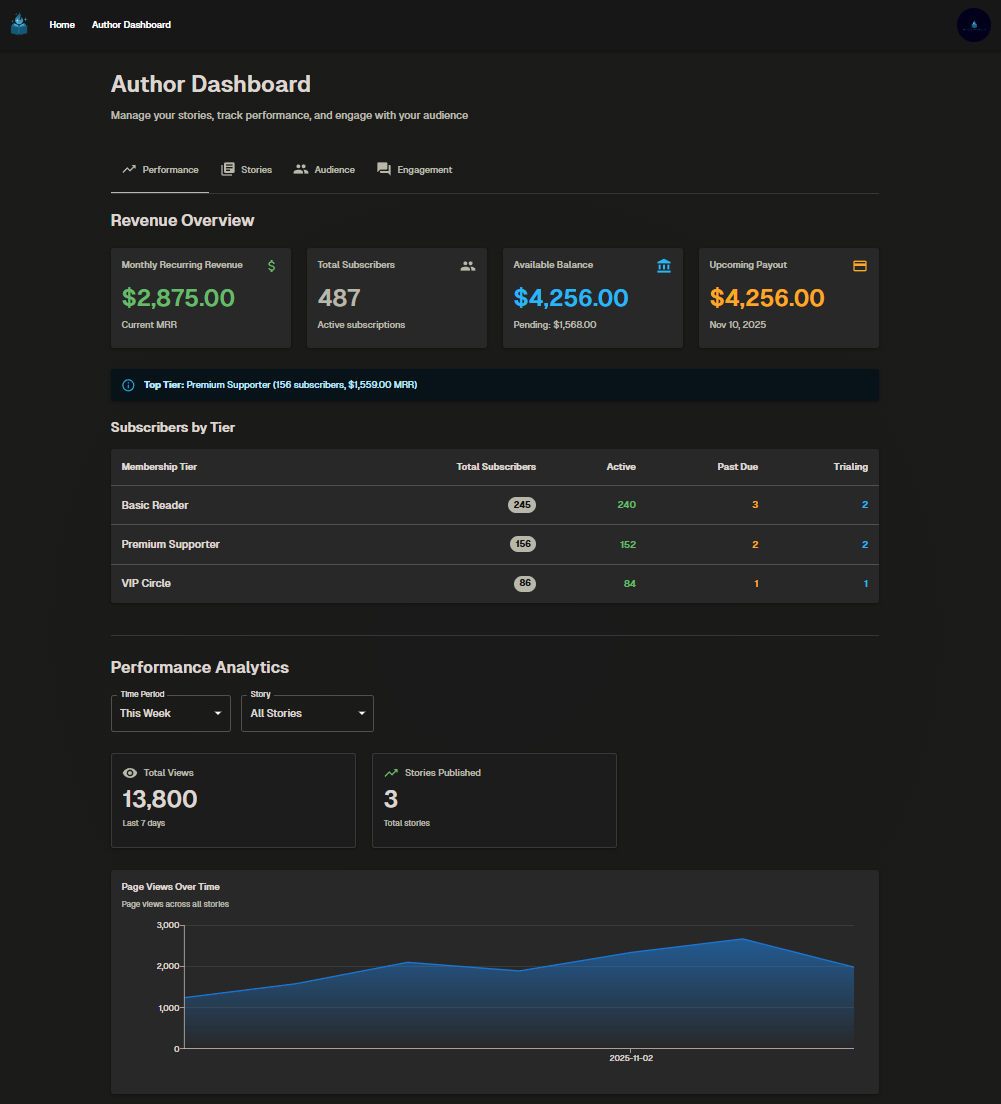Screen dimensions: 1001x1104
Task: Switch to the Stories tab
Action: point(246,169)
